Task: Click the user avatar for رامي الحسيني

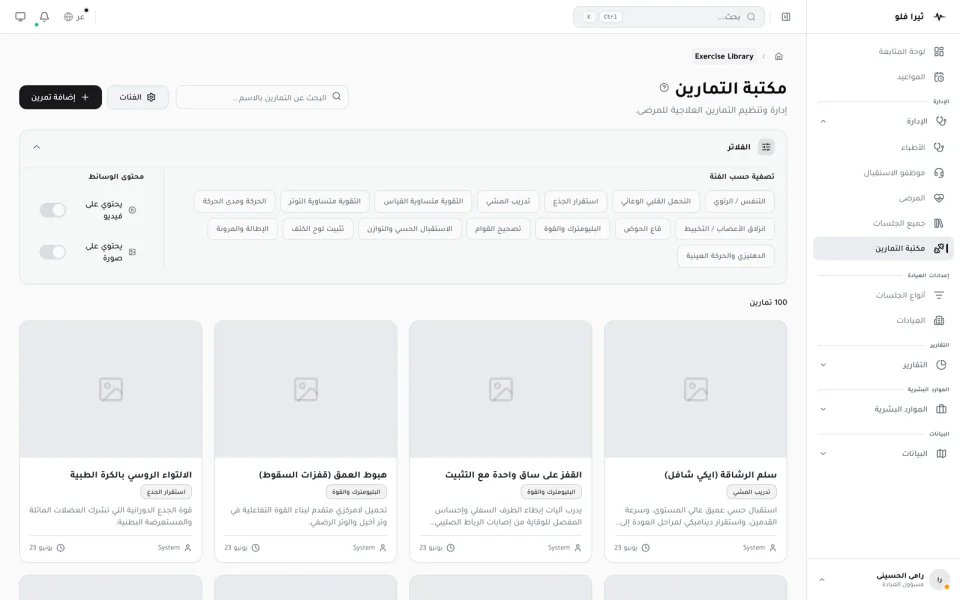Action: [939, 579]
